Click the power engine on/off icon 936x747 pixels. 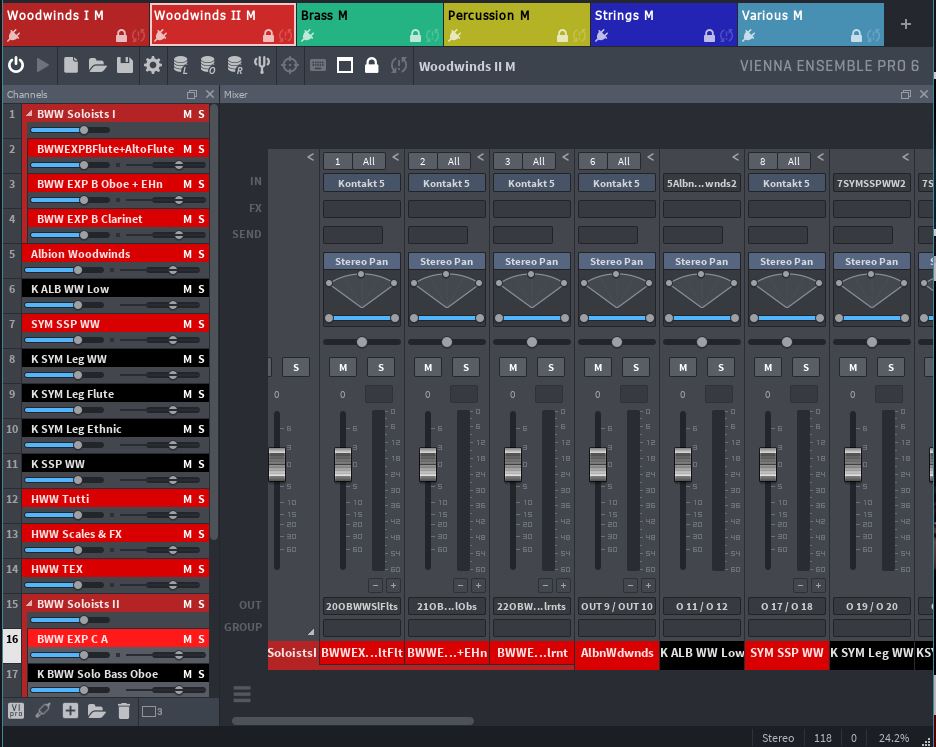[16, 65]
